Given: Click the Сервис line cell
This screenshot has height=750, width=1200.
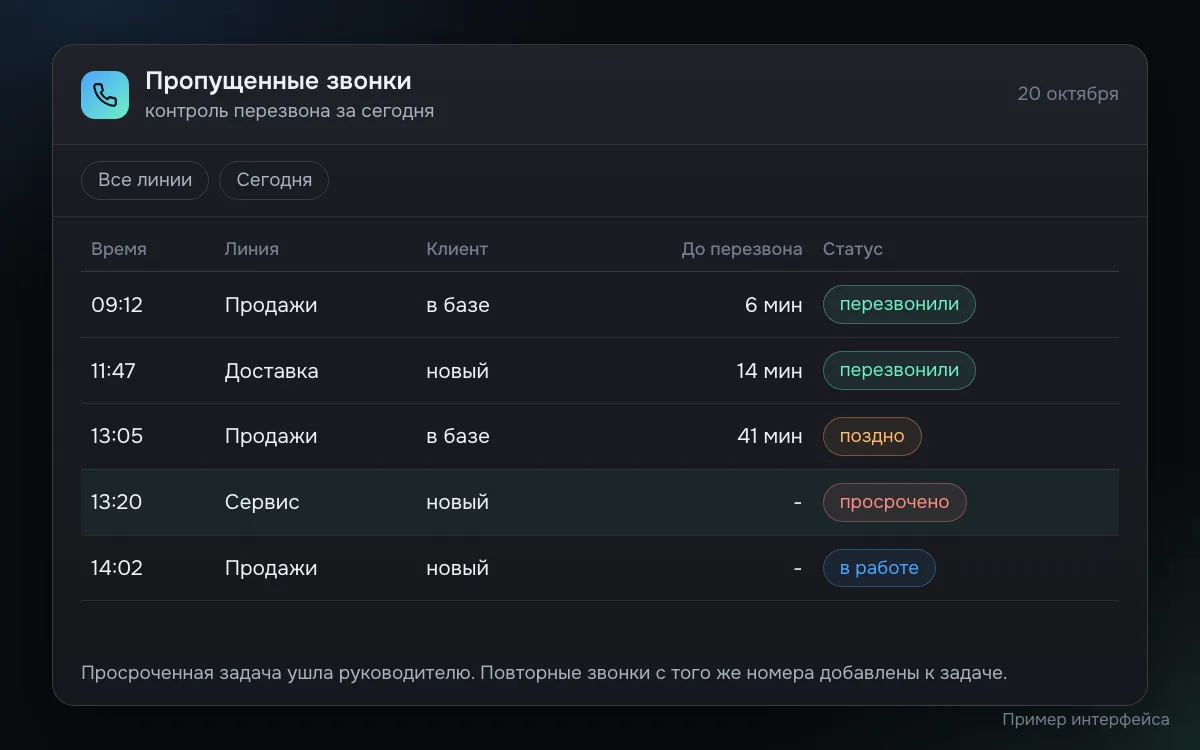Looking at the screenshot, I should [262, 502].
